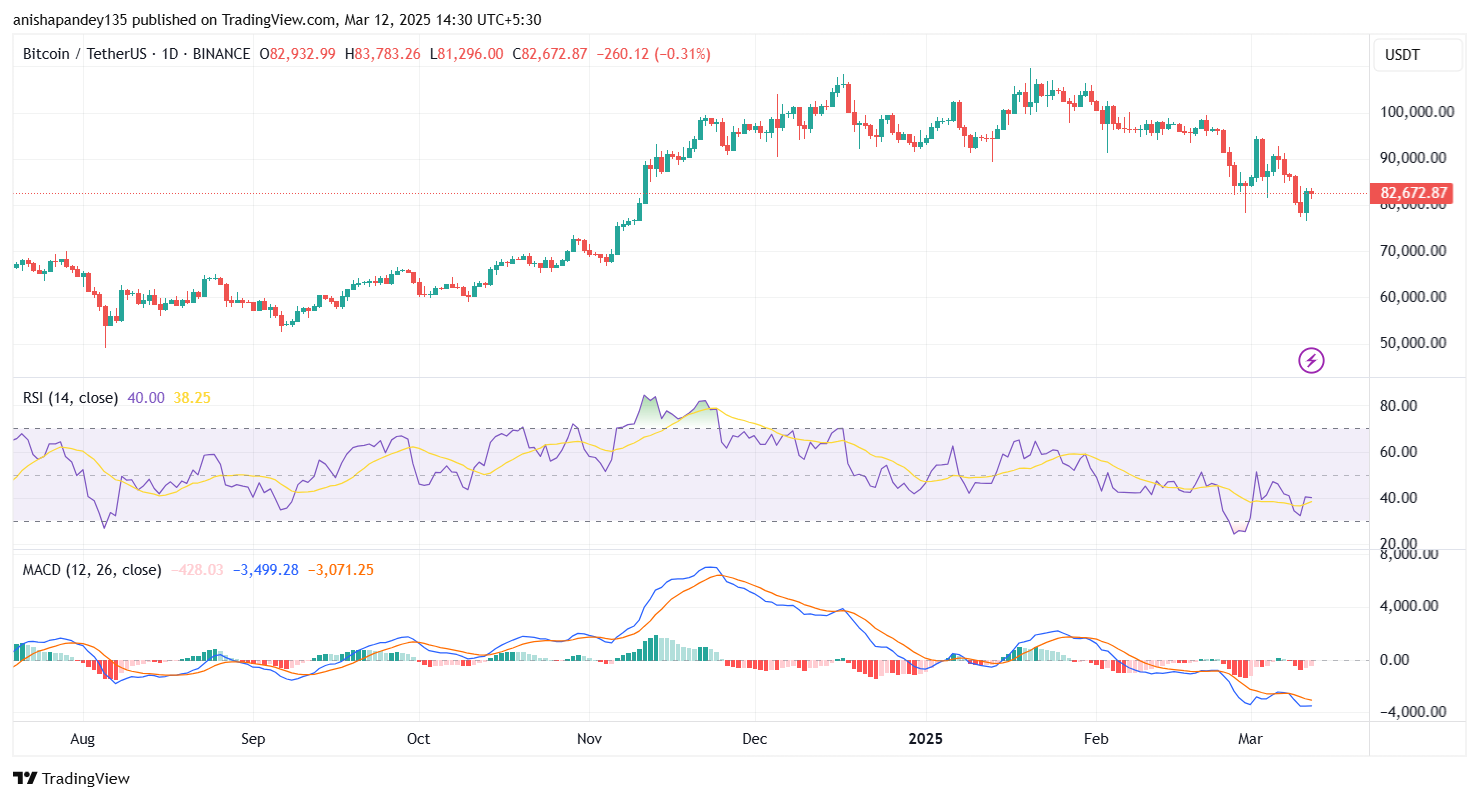Click the 100,000.00 price scale label
1479x800 pixels.
pyautogui.click(x=1416, y=112)
